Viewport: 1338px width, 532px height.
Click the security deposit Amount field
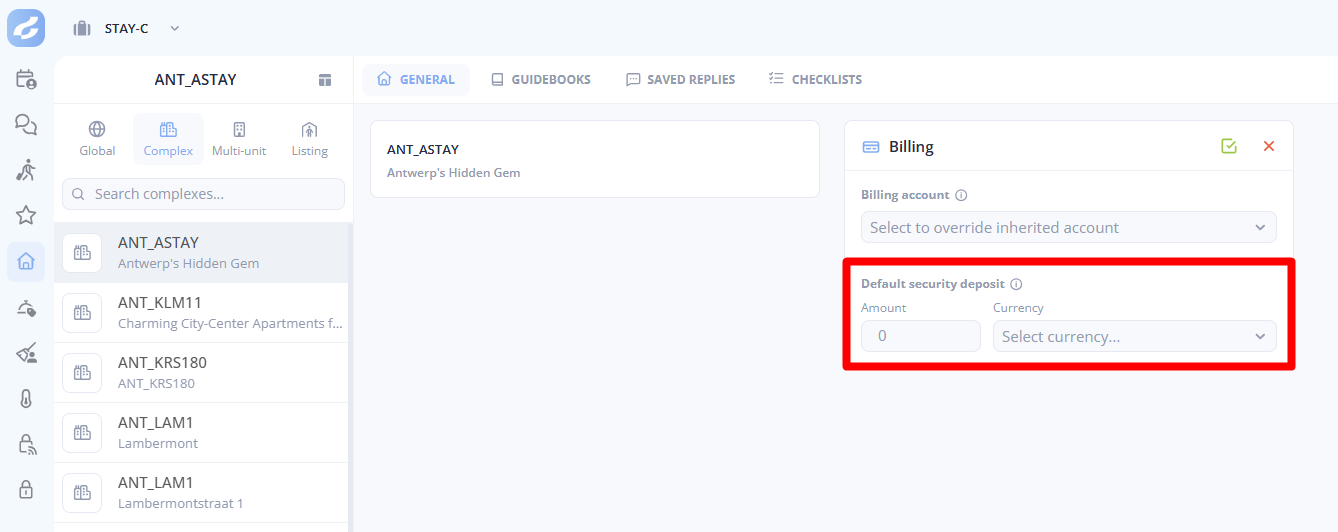921,336
